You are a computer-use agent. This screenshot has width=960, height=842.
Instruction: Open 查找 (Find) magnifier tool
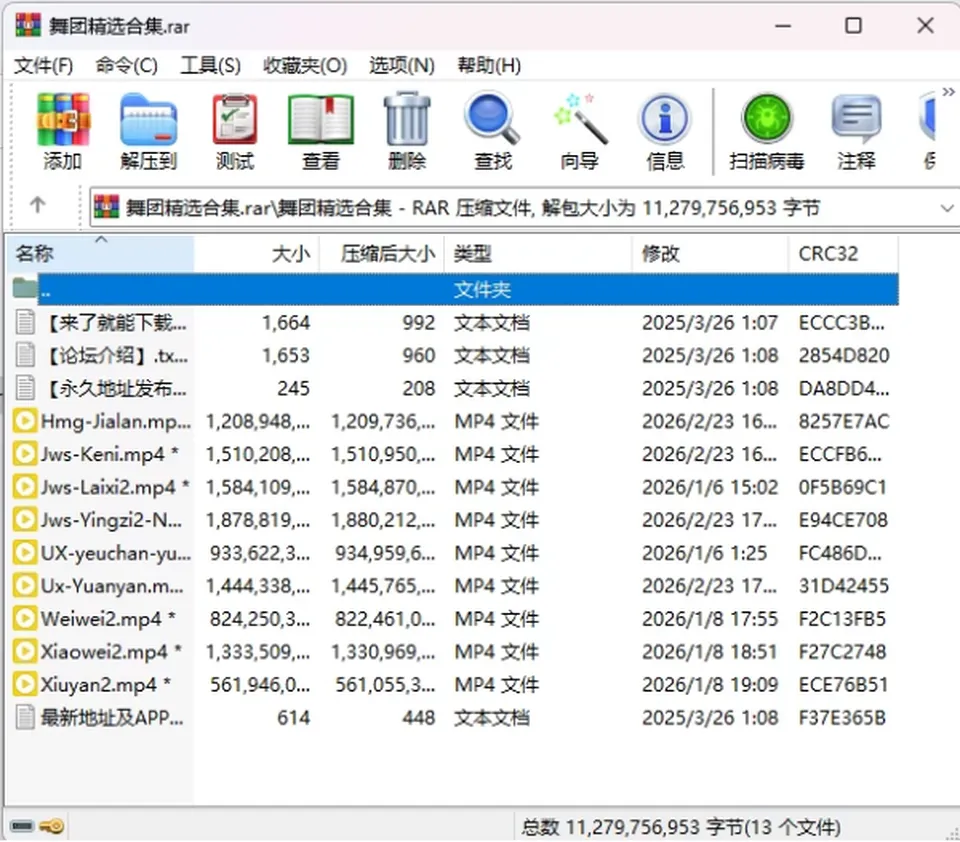pos(492,119)
